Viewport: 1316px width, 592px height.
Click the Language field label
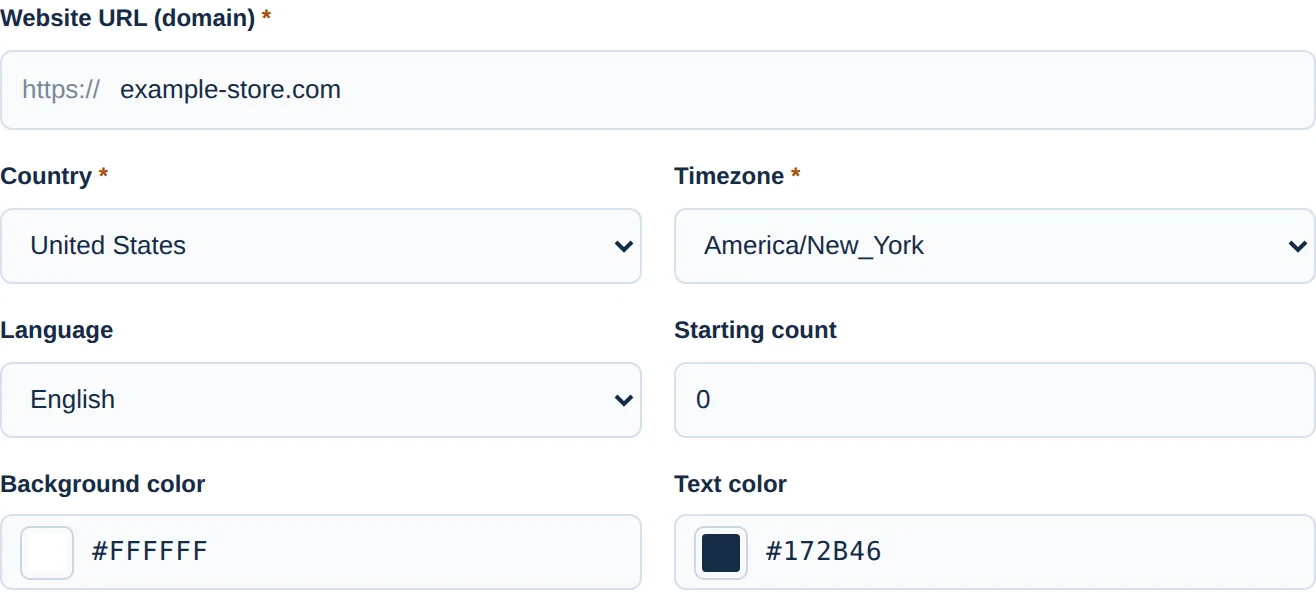[x=57, y=331]
